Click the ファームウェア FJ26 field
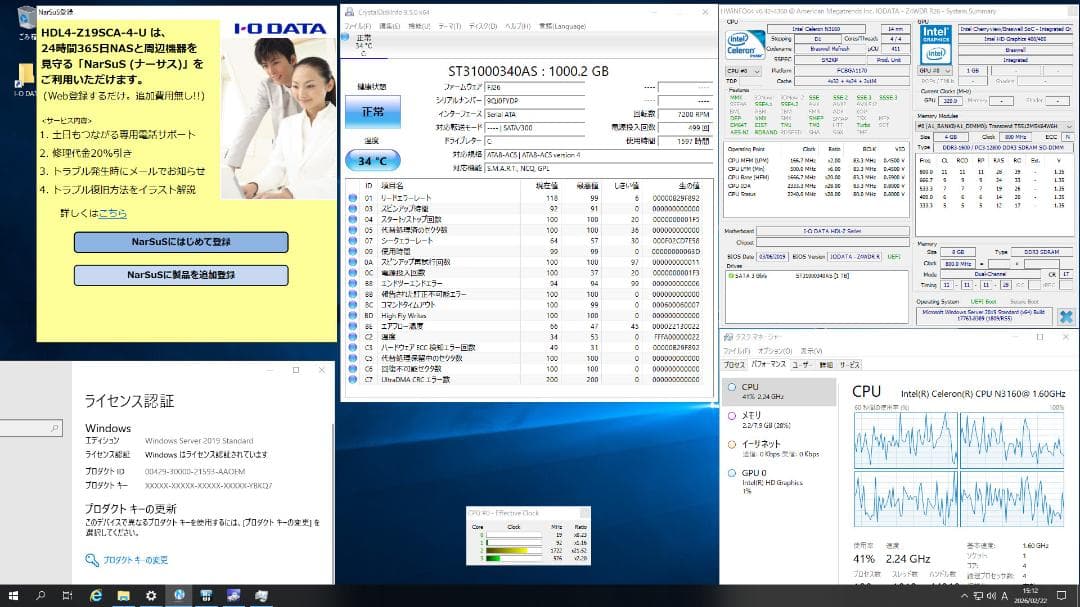 [x=535, y=88]
